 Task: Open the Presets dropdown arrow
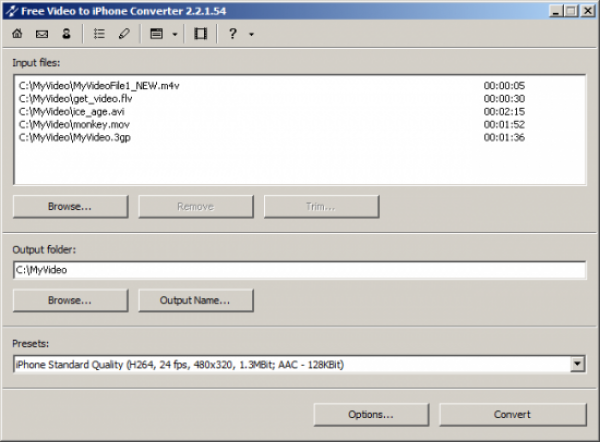[577, 364]
